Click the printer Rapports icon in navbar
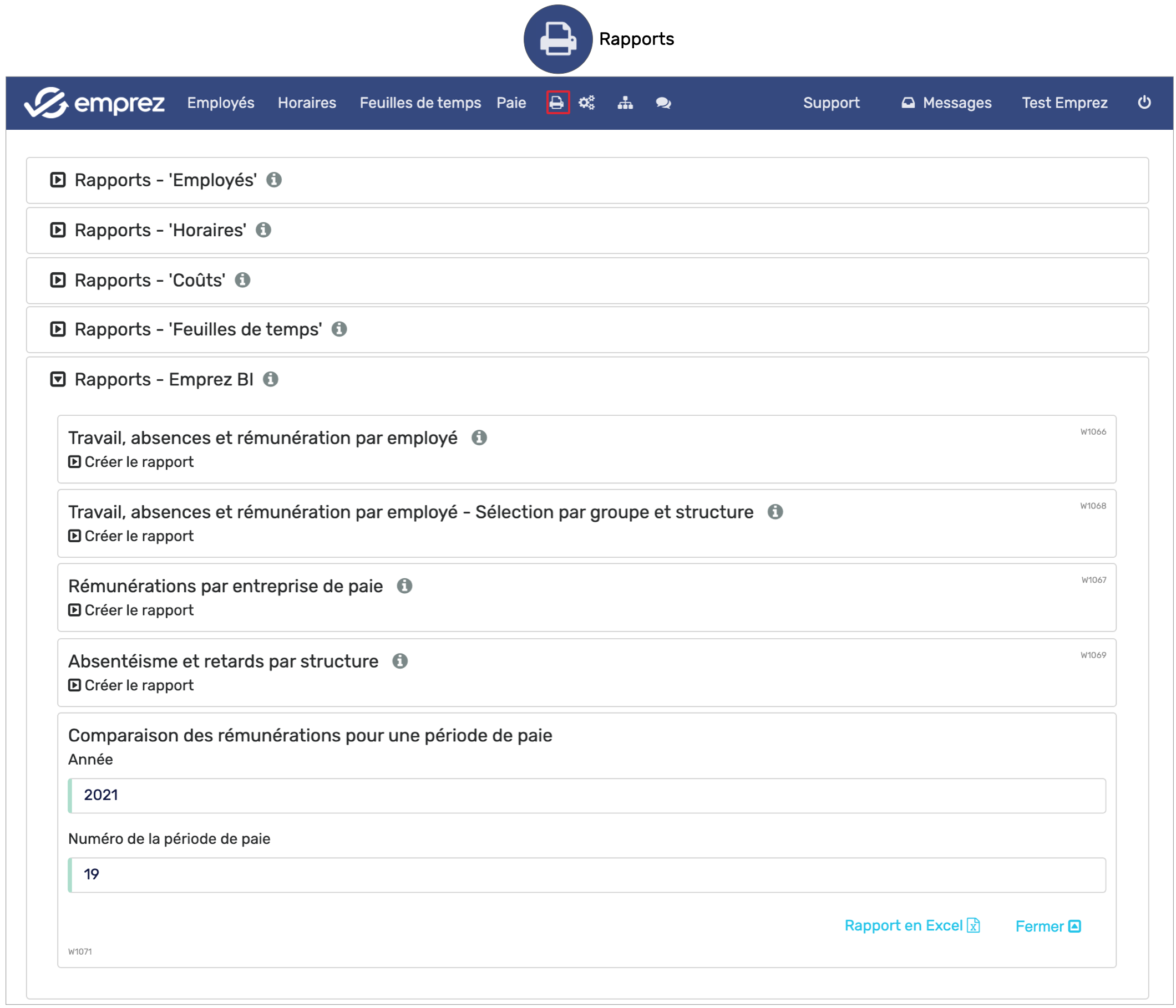 tap(557, 103)
